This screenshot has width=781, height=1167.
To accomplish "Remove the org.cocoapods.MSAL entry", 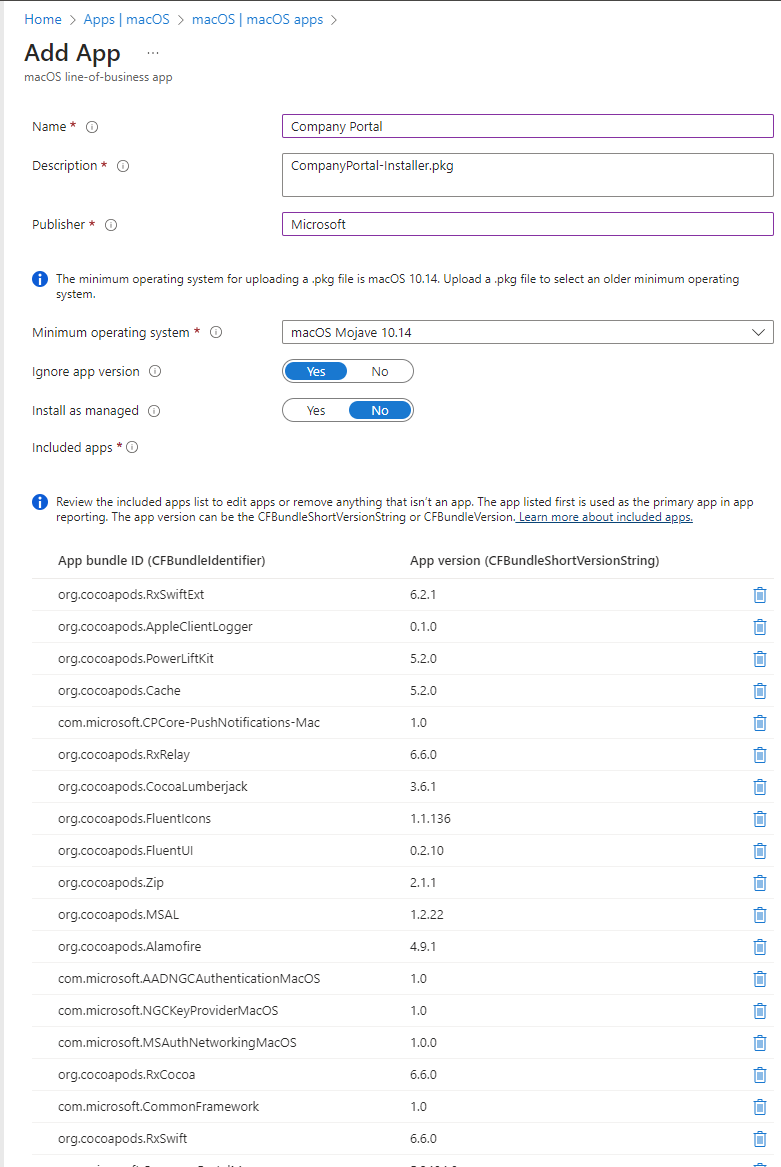I will pos(759,915).
